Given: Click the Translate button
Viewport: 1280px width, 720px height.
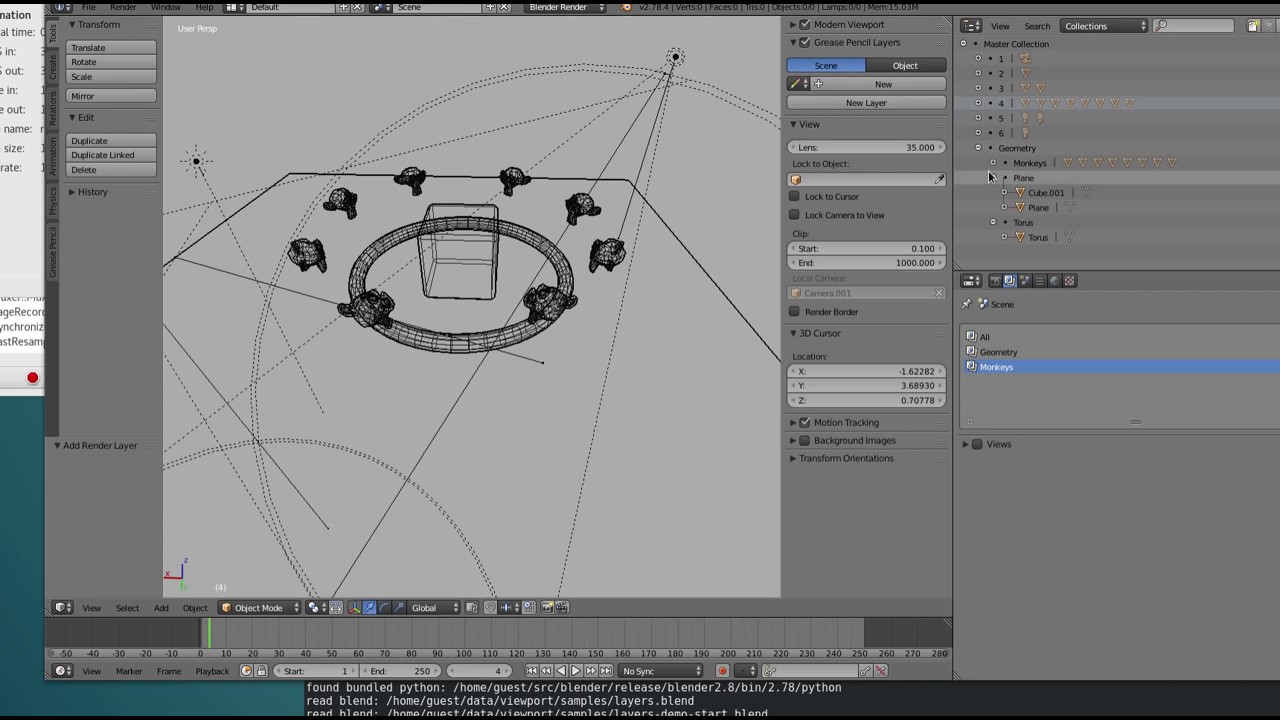Looking at the screenshot, I should pyautogui.click(x=111, y=48).
